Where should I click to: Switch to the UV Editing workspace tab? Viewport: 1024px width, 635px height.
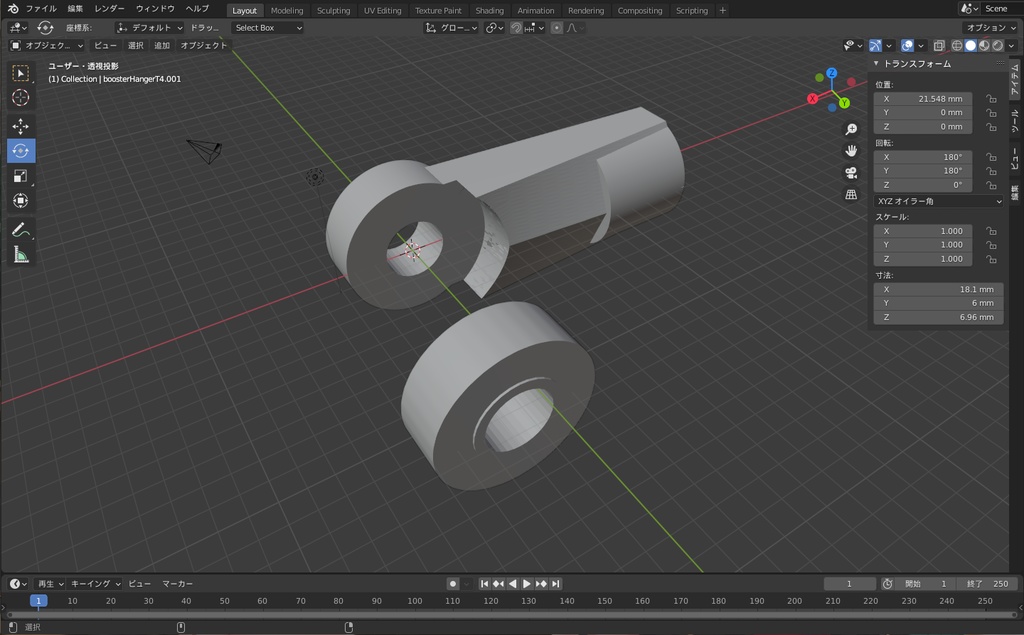click(382, 10)
